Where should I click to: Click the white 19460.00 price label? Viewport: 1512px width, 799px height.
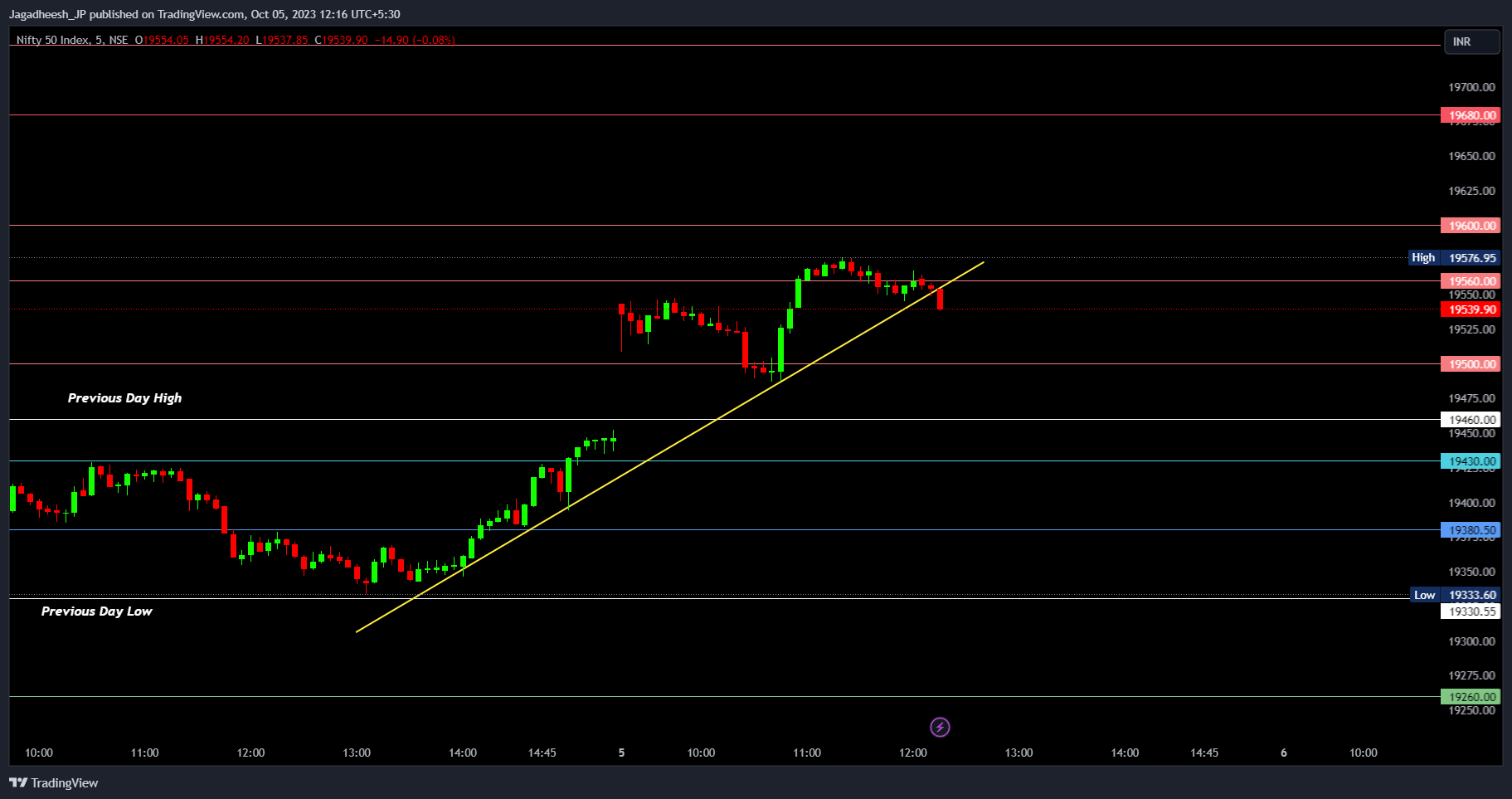(1470, 420)
